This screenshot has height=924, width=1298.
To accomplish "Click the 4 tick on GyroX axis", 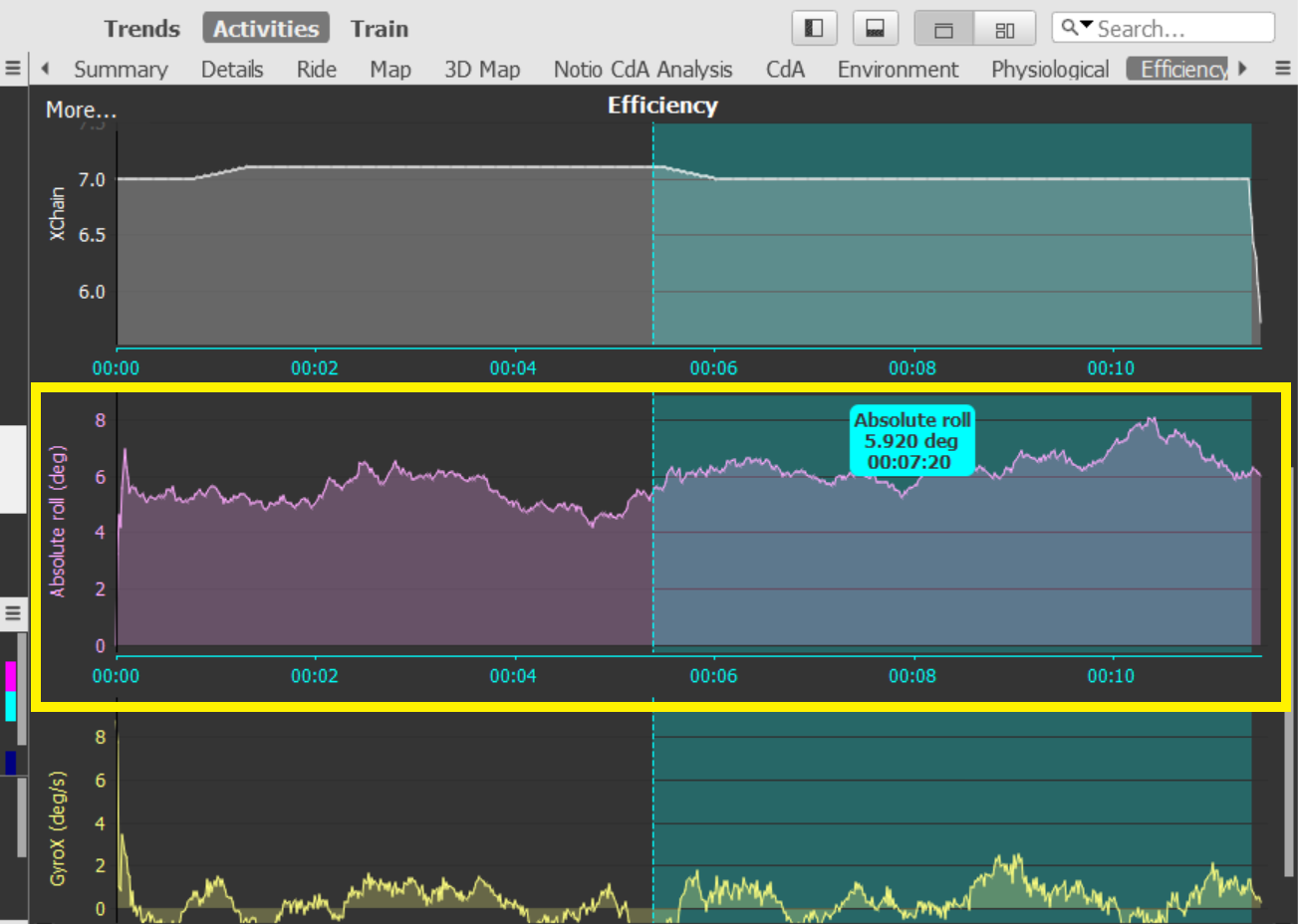I will [100, 823].
